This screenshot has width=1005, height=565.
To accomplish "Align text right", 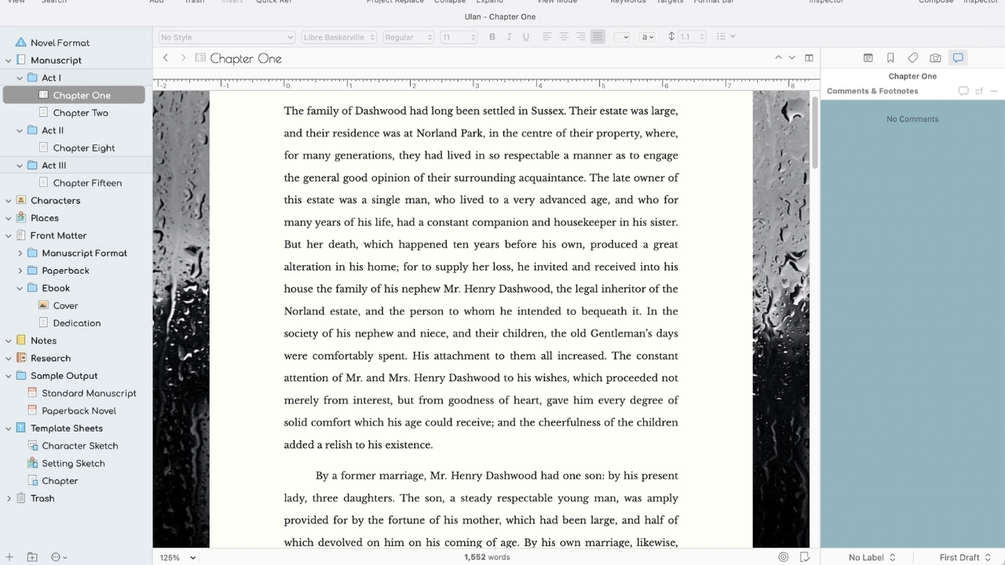I will [x=580, y=37].
